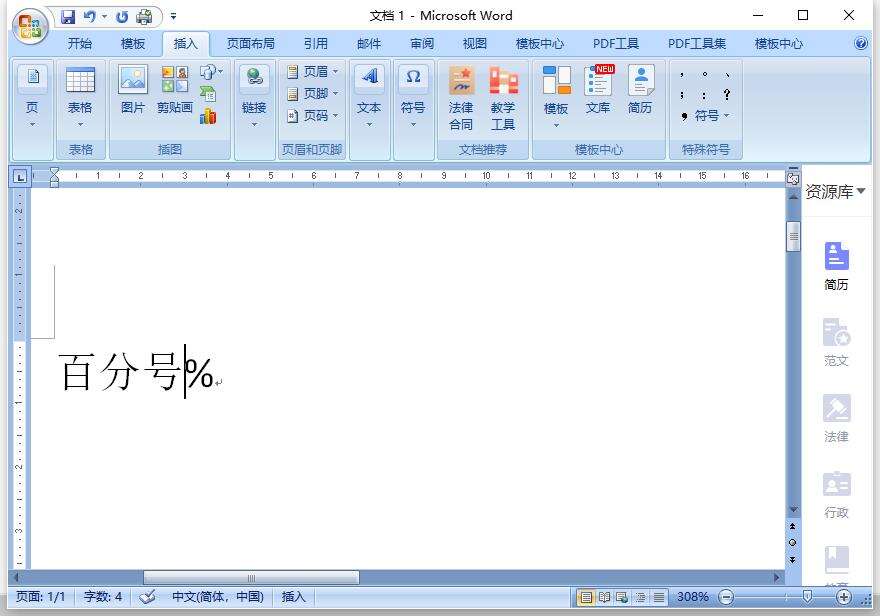Image resolution: width=880 pixels, height=616 pixels.
Task: Open the Quick Access Toolbar customize arrow
Action: coord(173,17)
